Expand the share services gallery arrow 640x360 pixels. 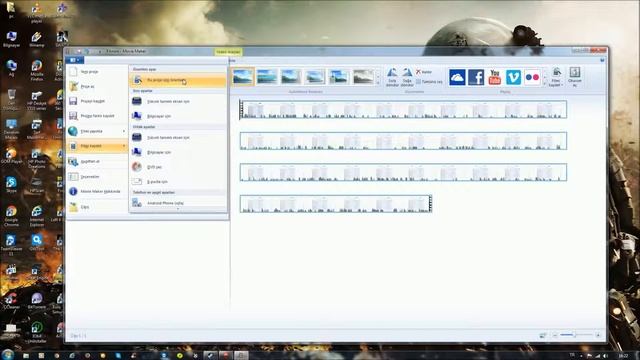(544, 83)
